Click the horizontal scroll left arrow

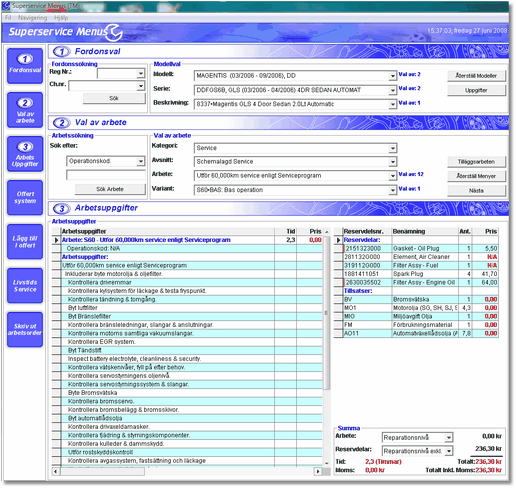56,472
